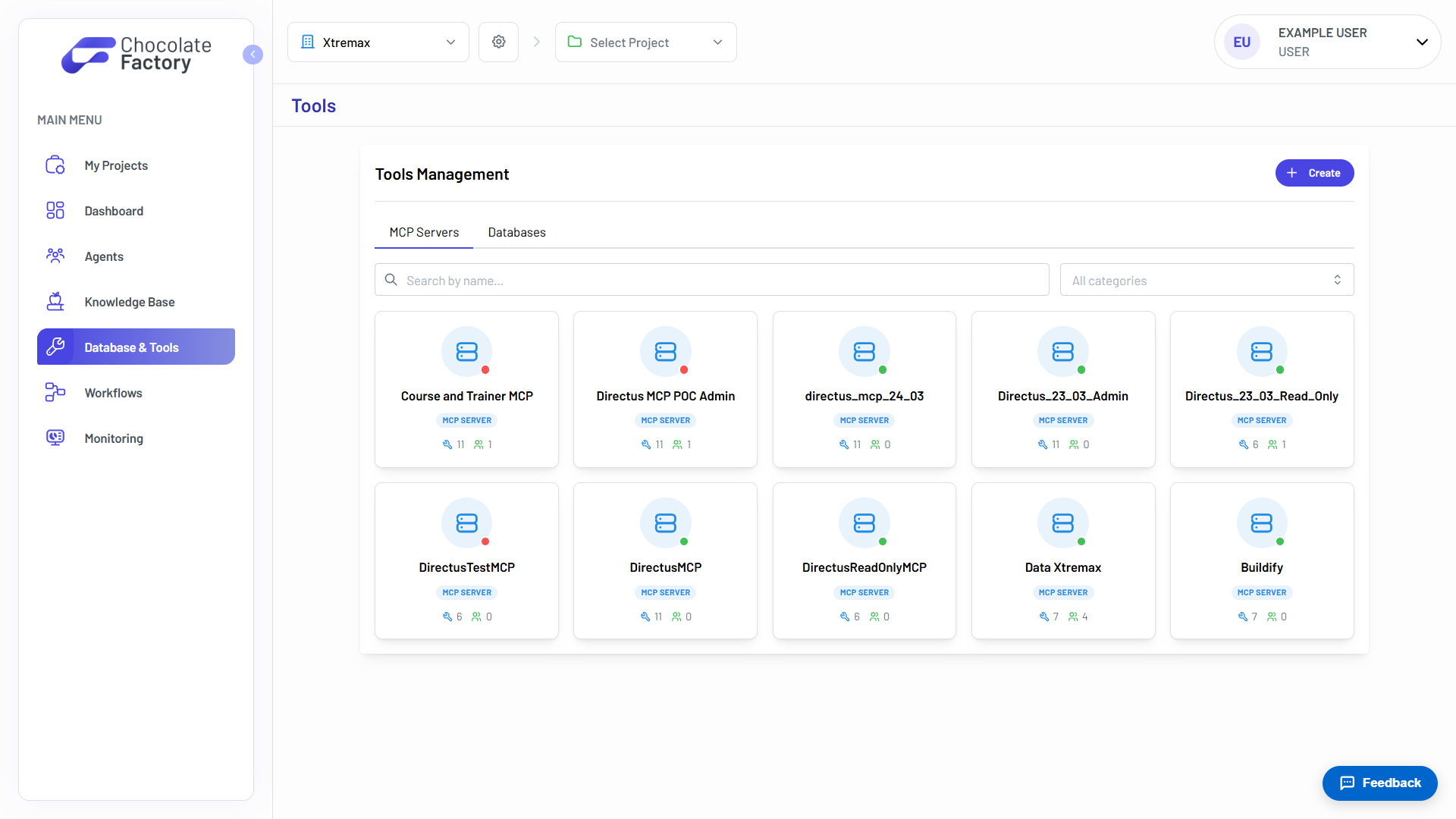Click the tools count on Course and Trainer MCP
The width and height of the screenshot is (1456, 819).
click(453, 444)
